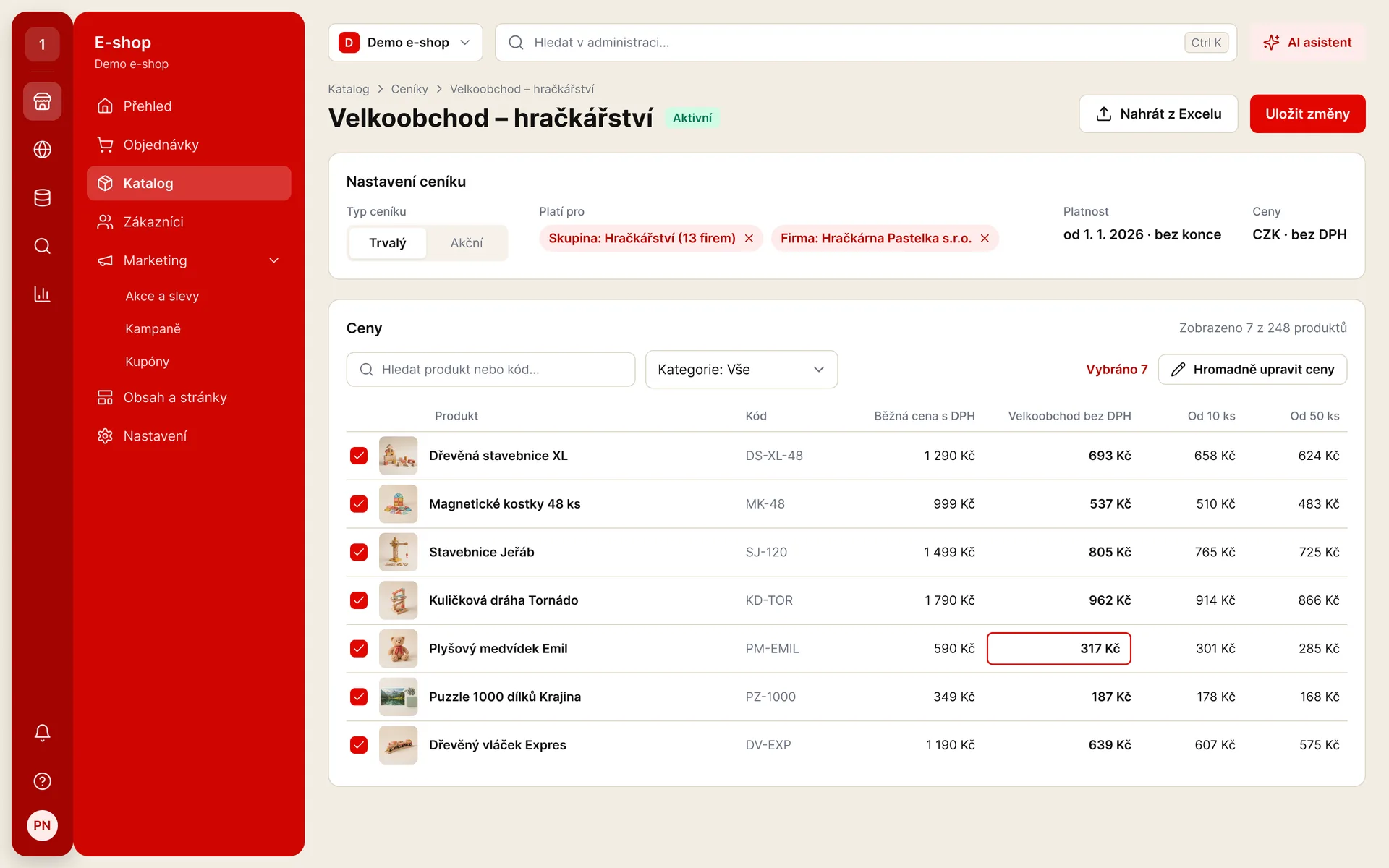1389x868 pixels.
Task: Collapse the Marketing submenu chevron
Action: [274, 260]
